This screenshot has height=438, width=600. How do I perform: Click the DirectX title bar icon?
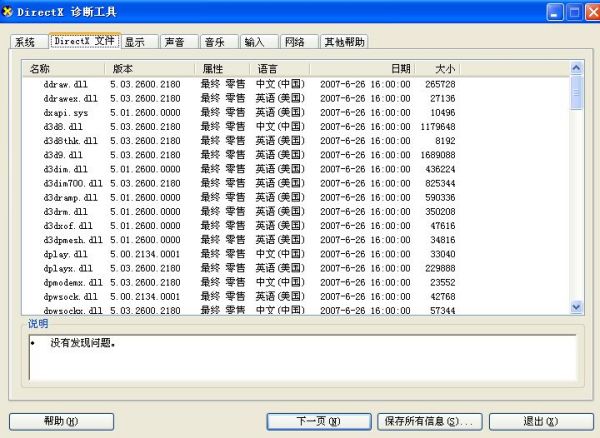coord(7,12)
